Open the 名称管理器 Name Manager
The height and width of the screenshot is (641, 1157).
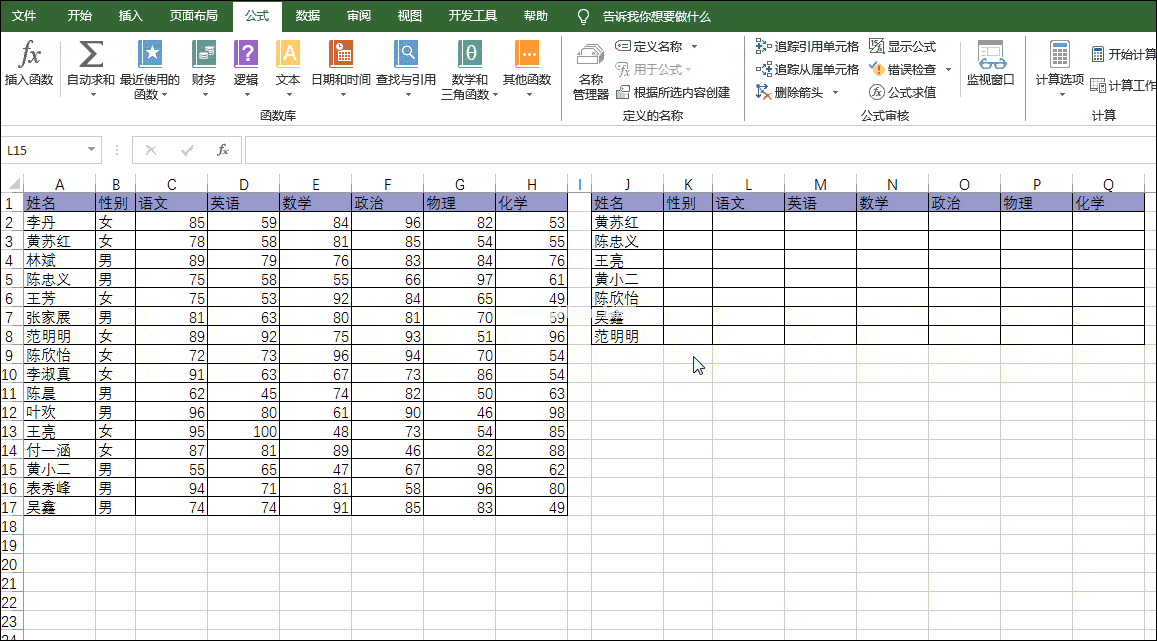tap(590, 62)
